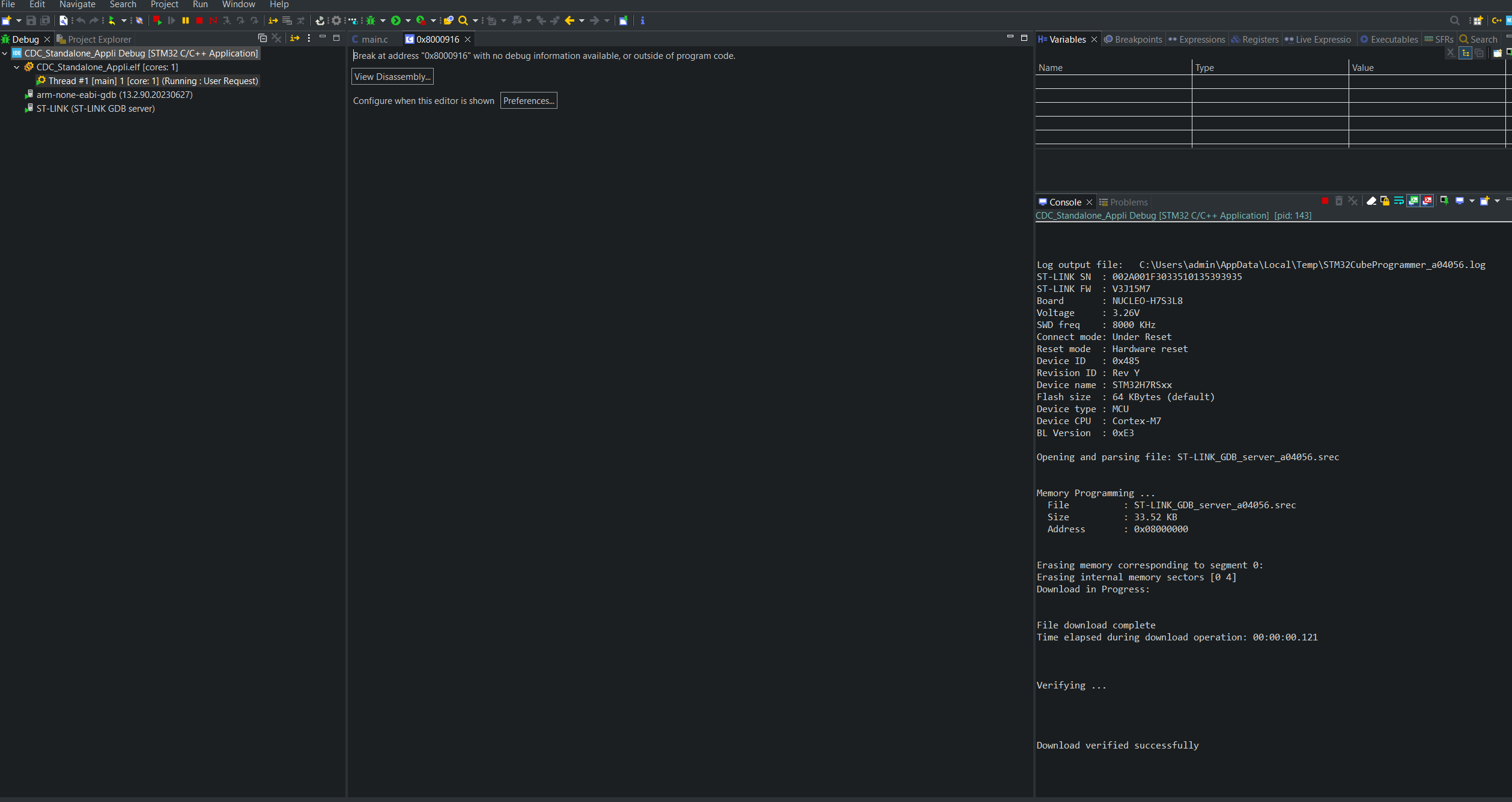Open the Run button dropdown arrow
Image resolution: width=1512 pixels, height=802 pixels.
408,20
